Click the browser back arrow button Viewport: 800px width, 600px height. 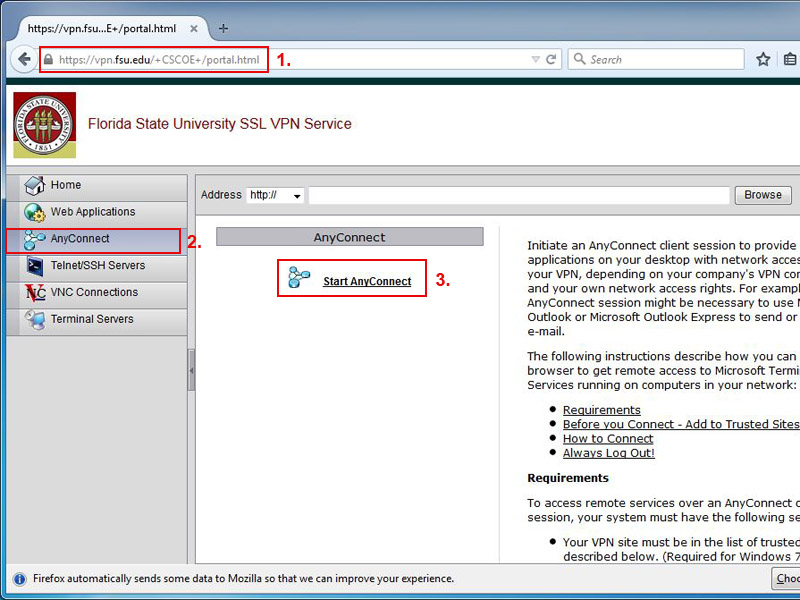pyautogui.click(x=23, y=60)
